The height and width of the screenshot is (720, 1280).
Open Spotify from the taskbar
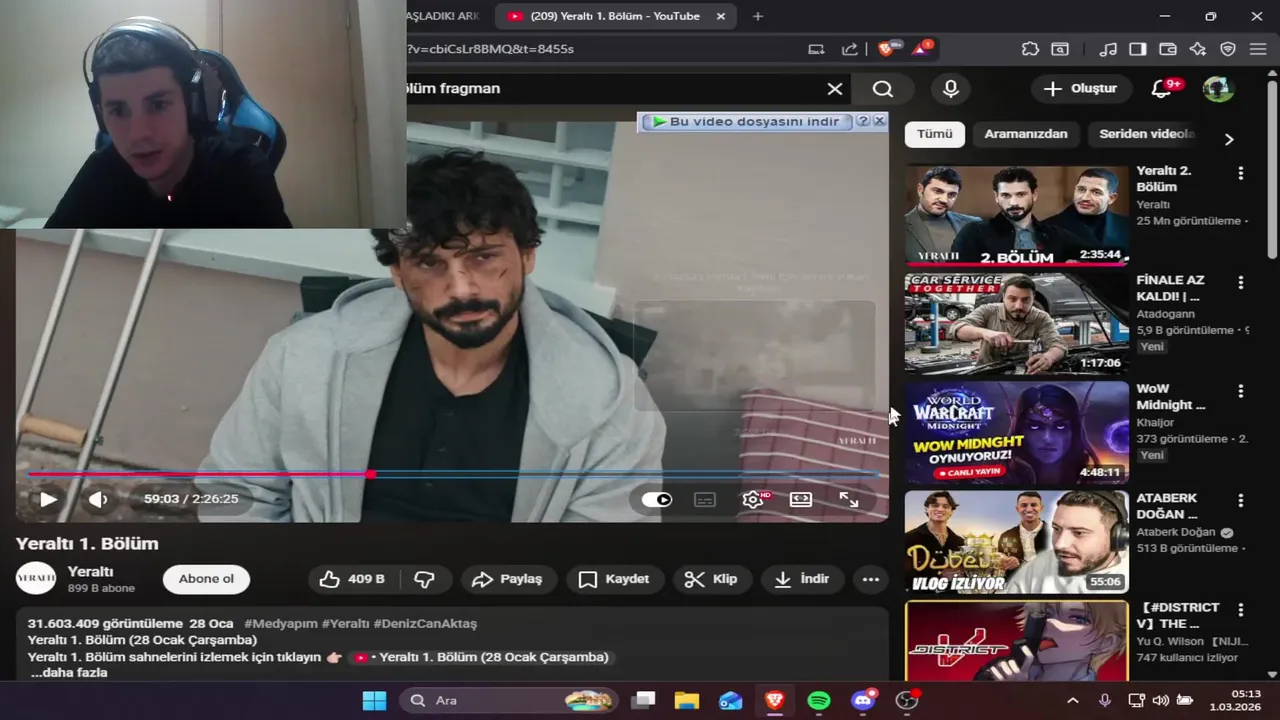[x=819, y=700]
